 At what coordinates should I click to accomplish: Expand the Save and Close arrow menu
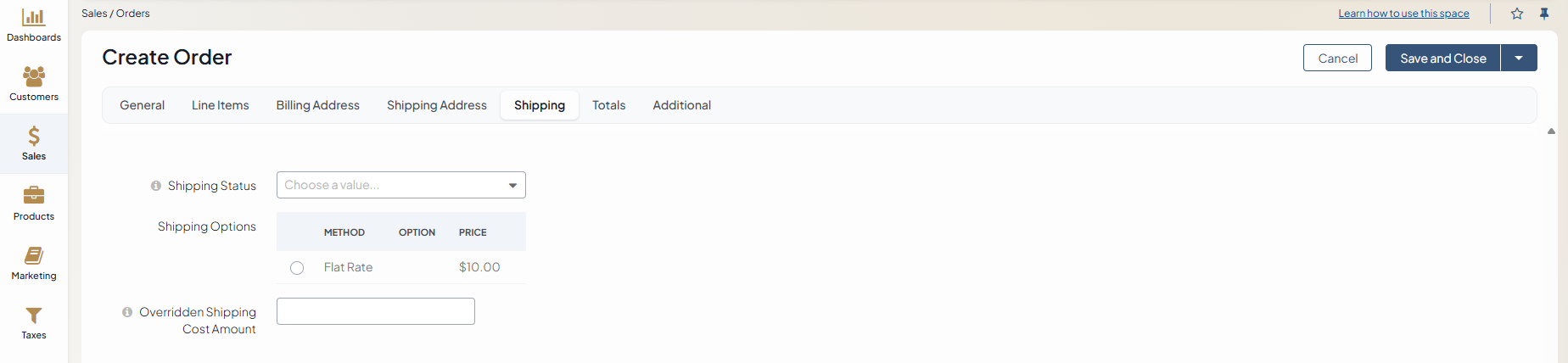1519,58
